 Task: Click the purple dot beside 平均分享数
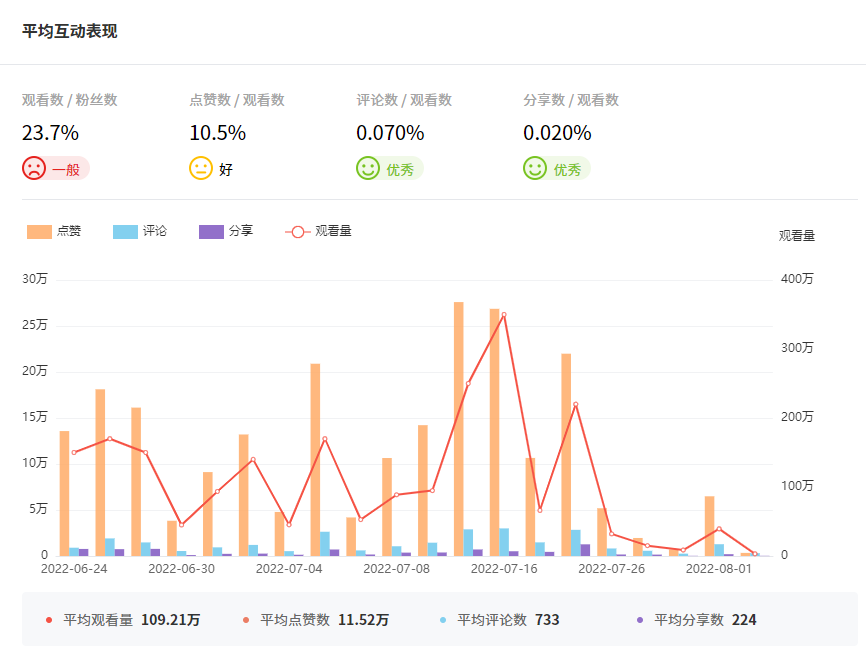(640, 620)
